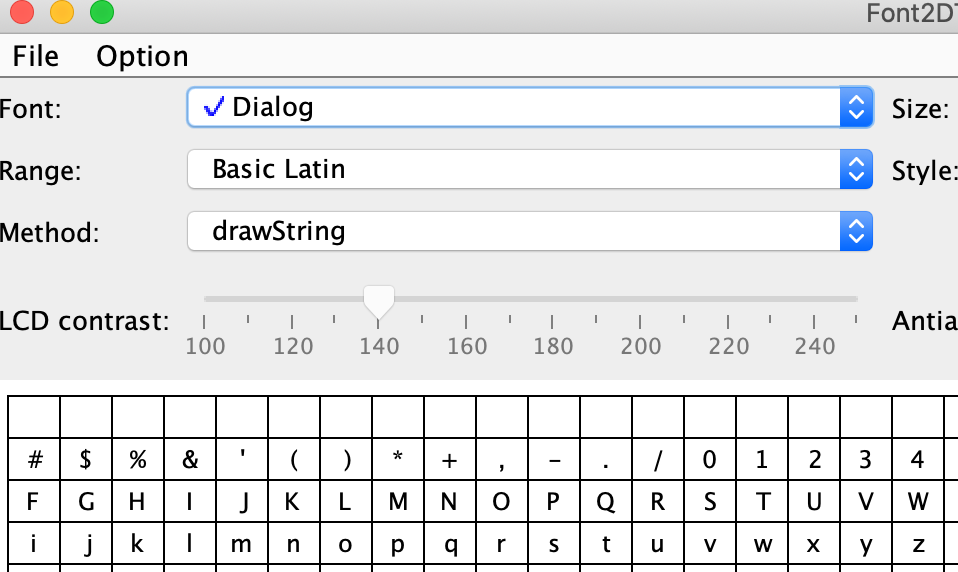Select the digit 0 glyph cell
This screenshot has height=572, width=958.
coord(710,461)
